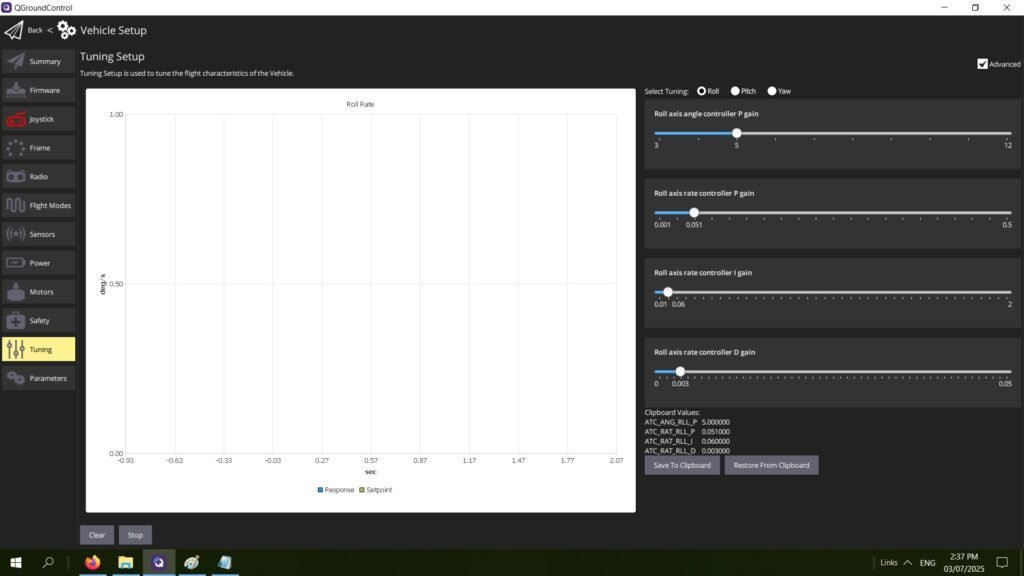
Task: Click the Tuning sliders icon in sidebar
Action: point(16,349)
